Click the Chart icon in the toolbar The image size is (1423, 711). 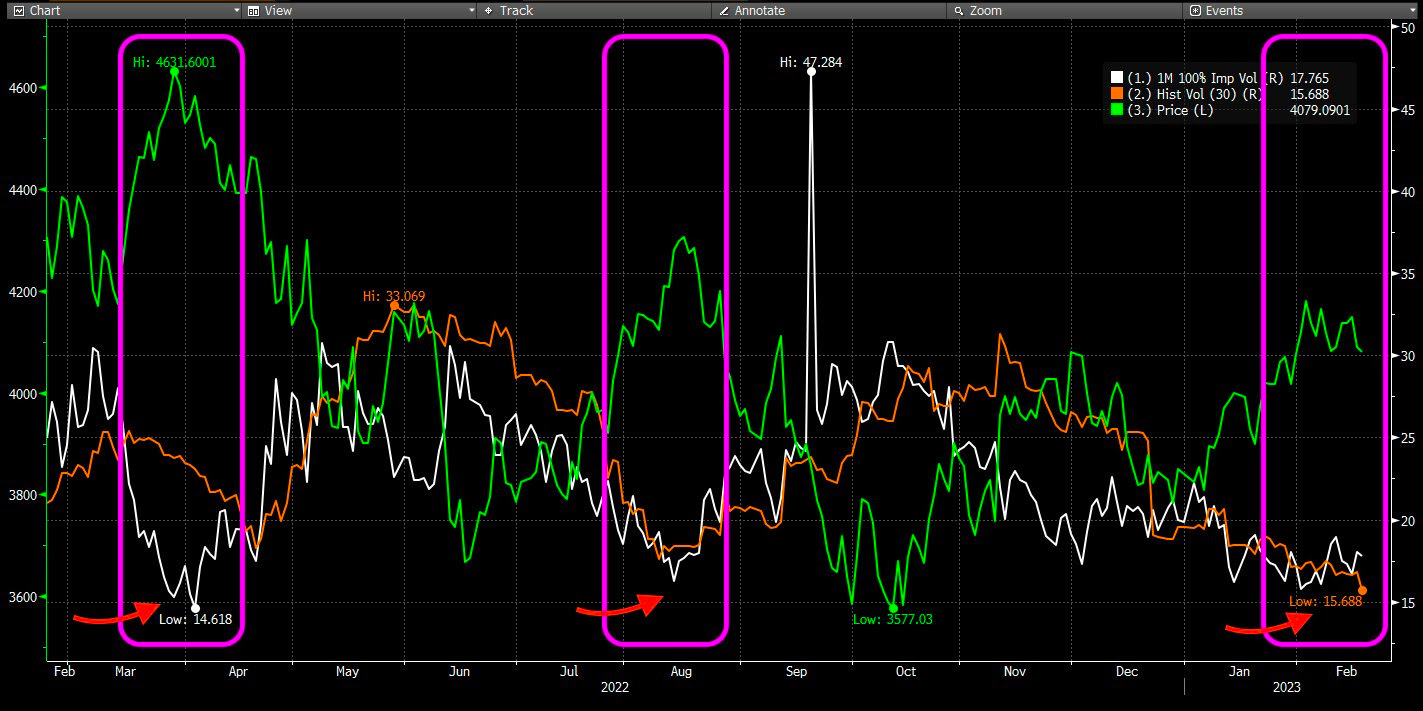tap(18, 10)
